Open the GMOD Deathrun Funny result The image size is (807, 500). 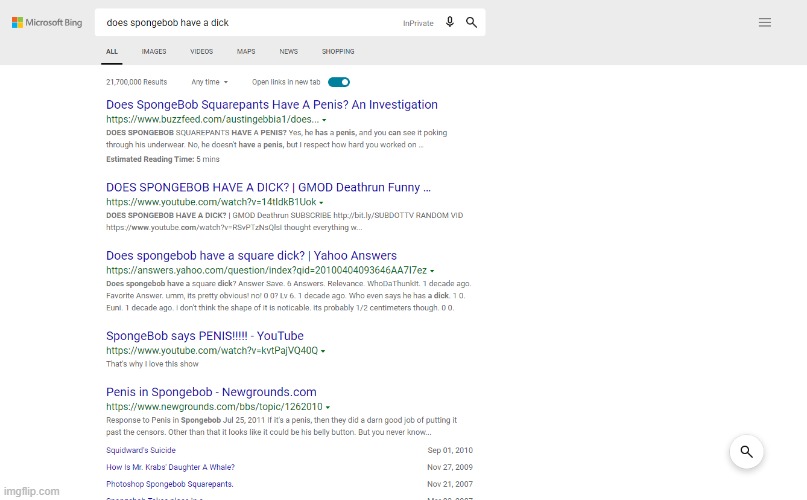click(268, 187)
